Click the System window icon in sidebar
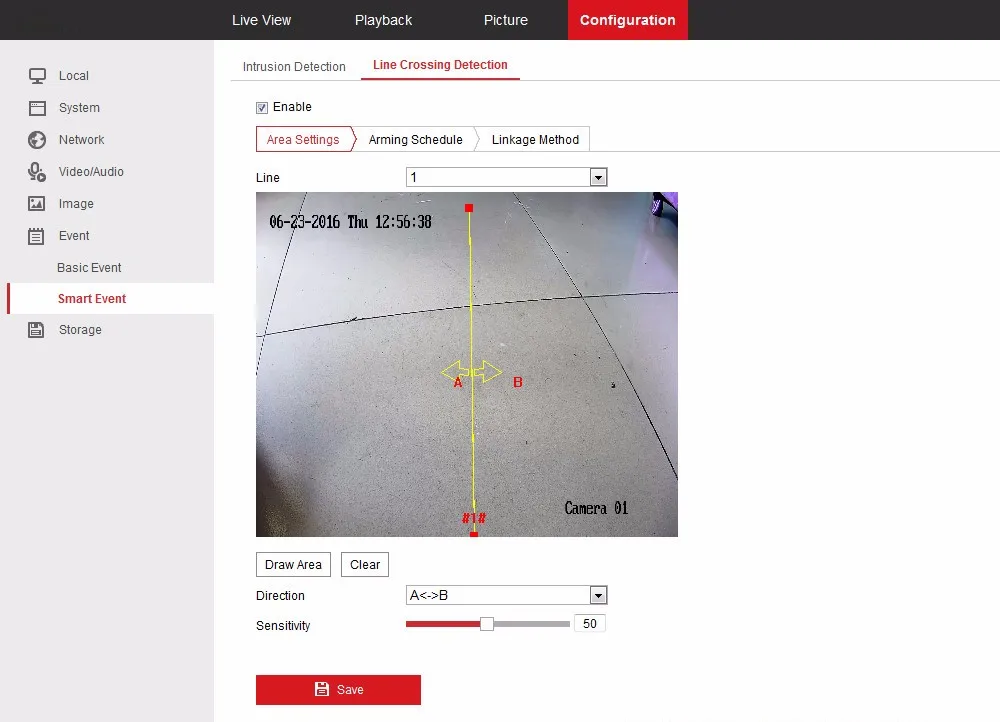 [x=37, y=108]
